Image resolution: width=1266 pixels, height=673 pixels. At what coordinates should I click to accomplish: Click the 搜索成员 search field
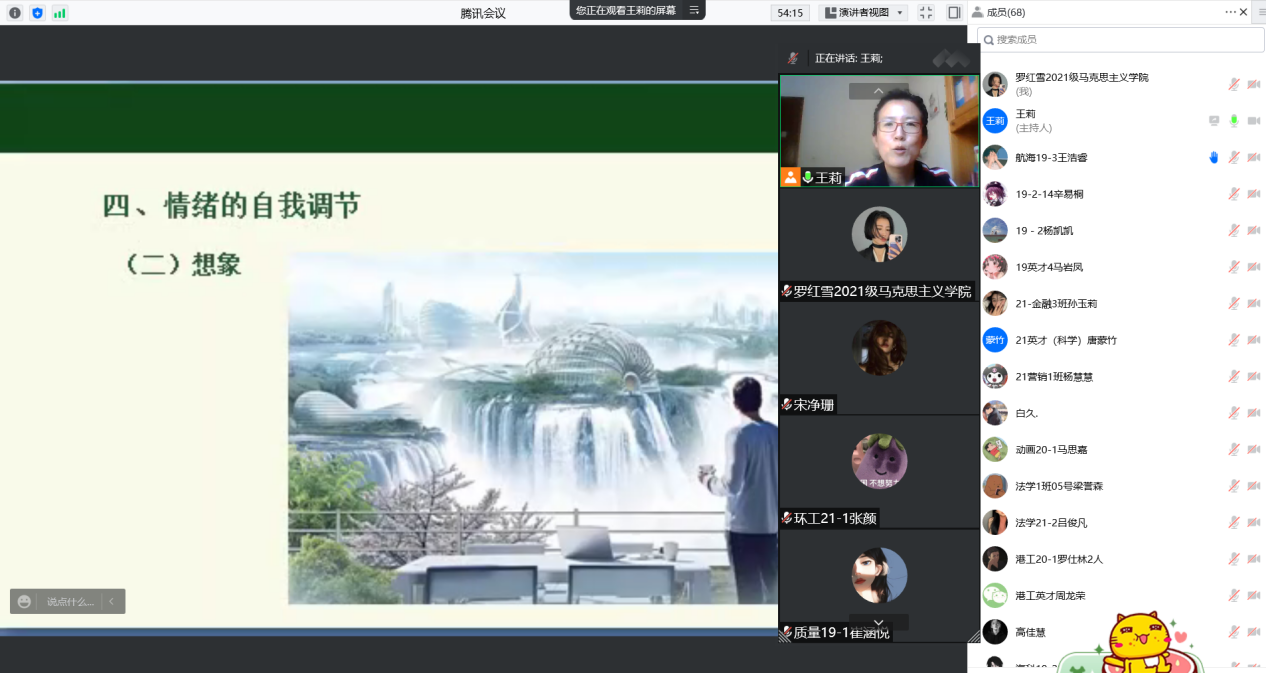pyautogui.click(x=1120, y=39)
